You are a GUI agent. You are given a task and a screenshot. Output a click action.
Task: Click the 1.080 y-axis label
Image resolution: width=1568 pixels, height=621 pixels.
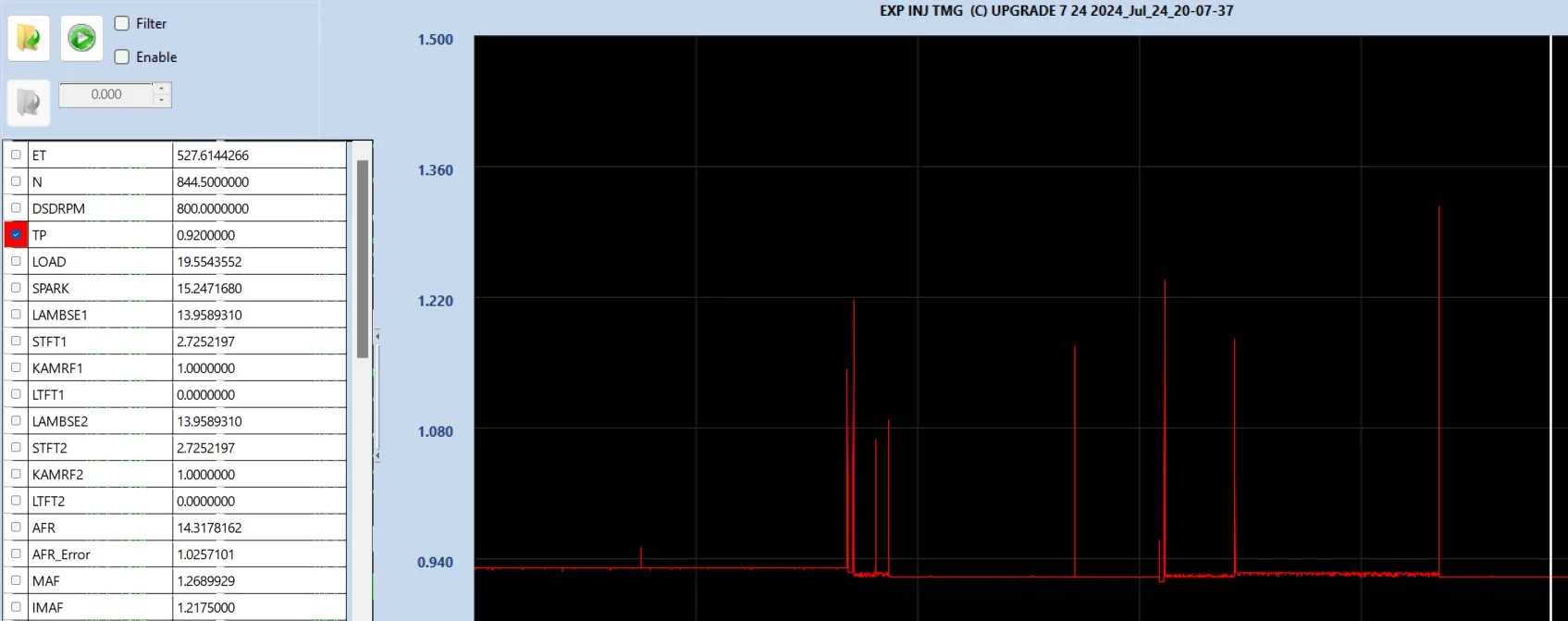[x=435, y=431]
